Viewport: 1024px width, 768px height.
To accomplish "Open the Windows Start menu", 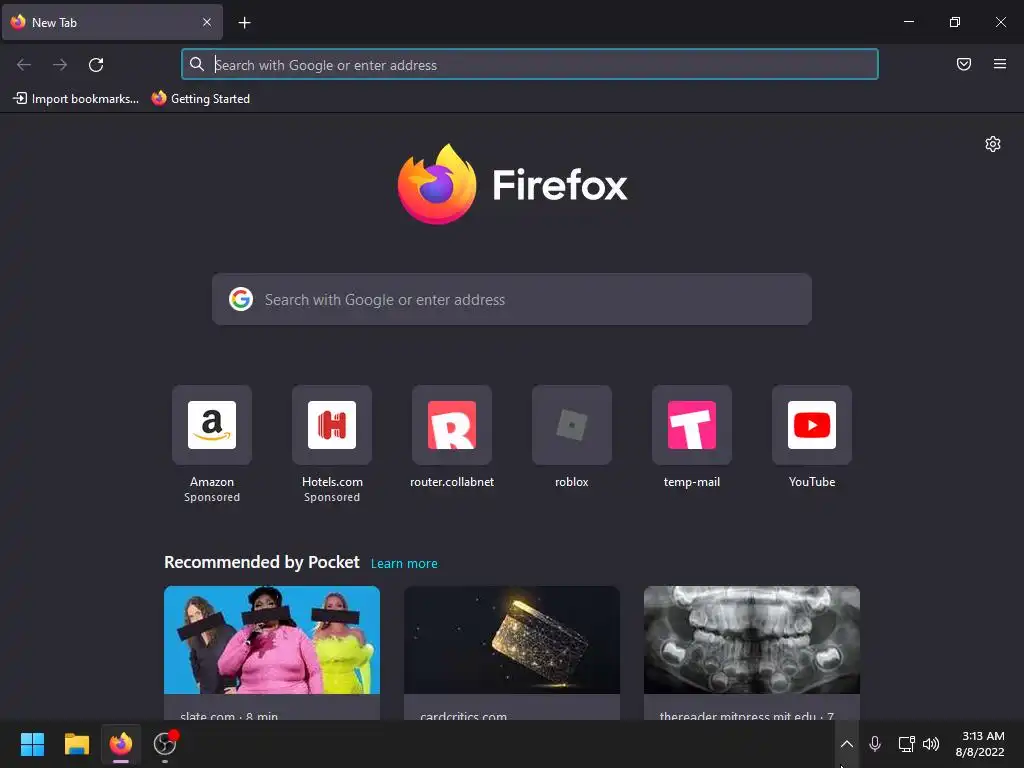I will tap(32, 744).
